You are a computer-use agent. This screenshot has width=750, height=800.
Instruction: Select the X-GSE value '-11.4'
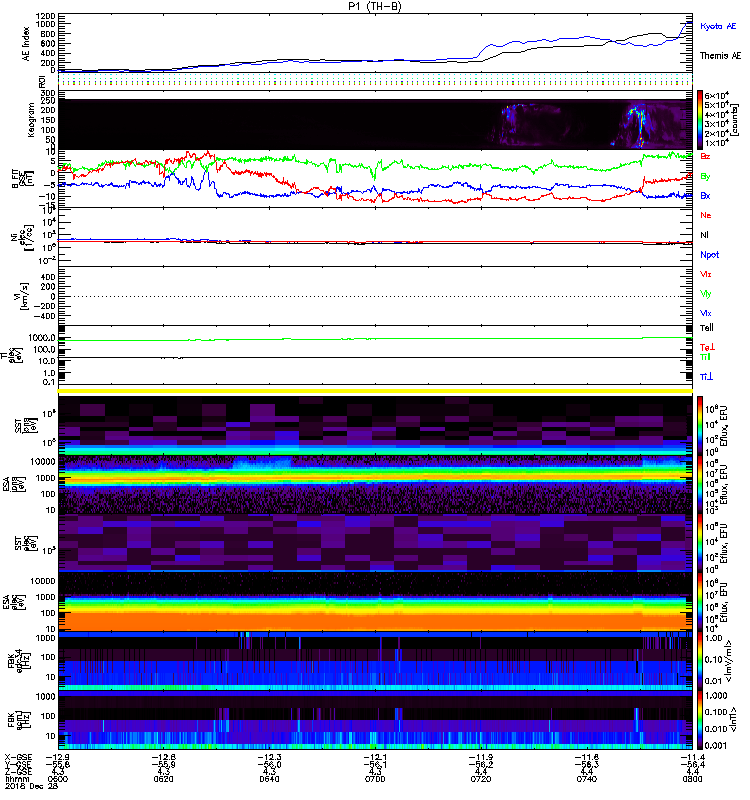click(x=692, y=758)
